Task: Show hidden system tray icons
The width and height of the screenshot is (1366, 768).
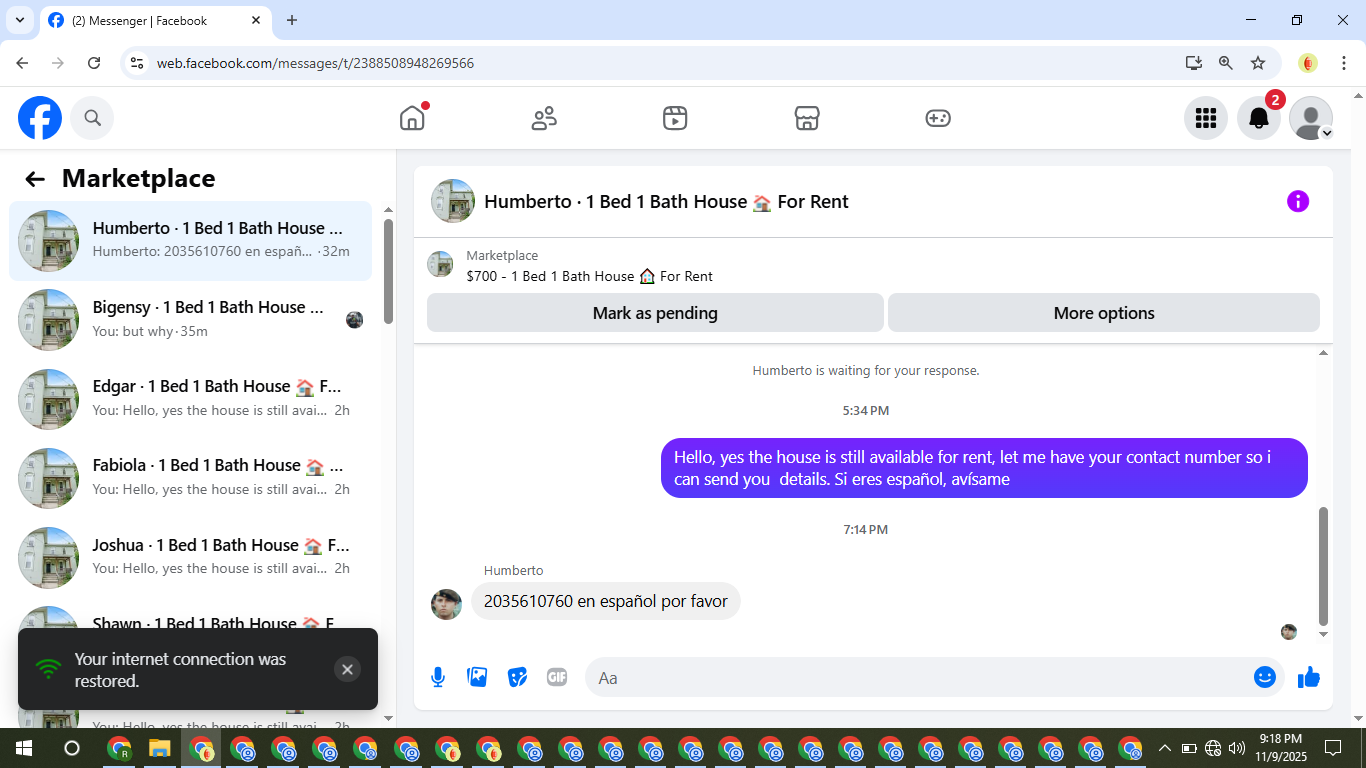Action: pos(1164,748)
